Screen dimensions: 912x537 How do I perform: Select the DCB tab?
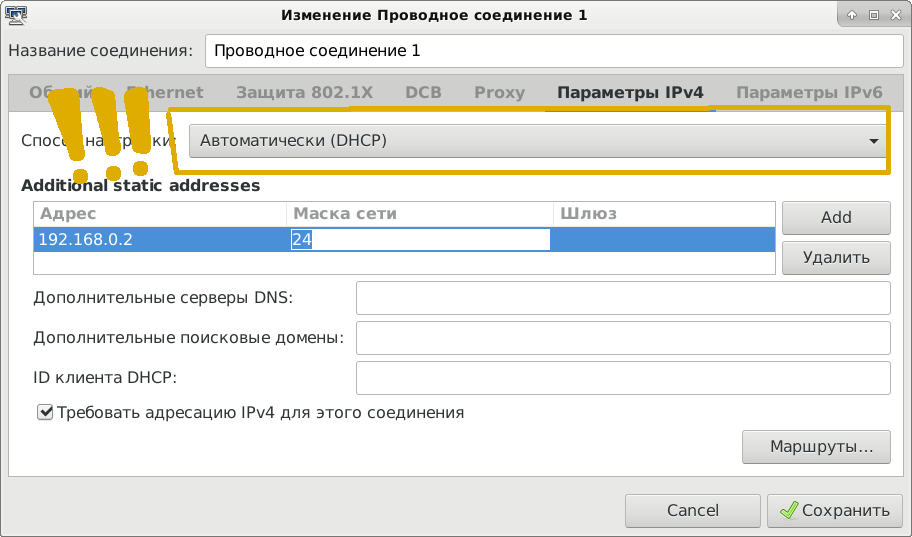point(423,93)
